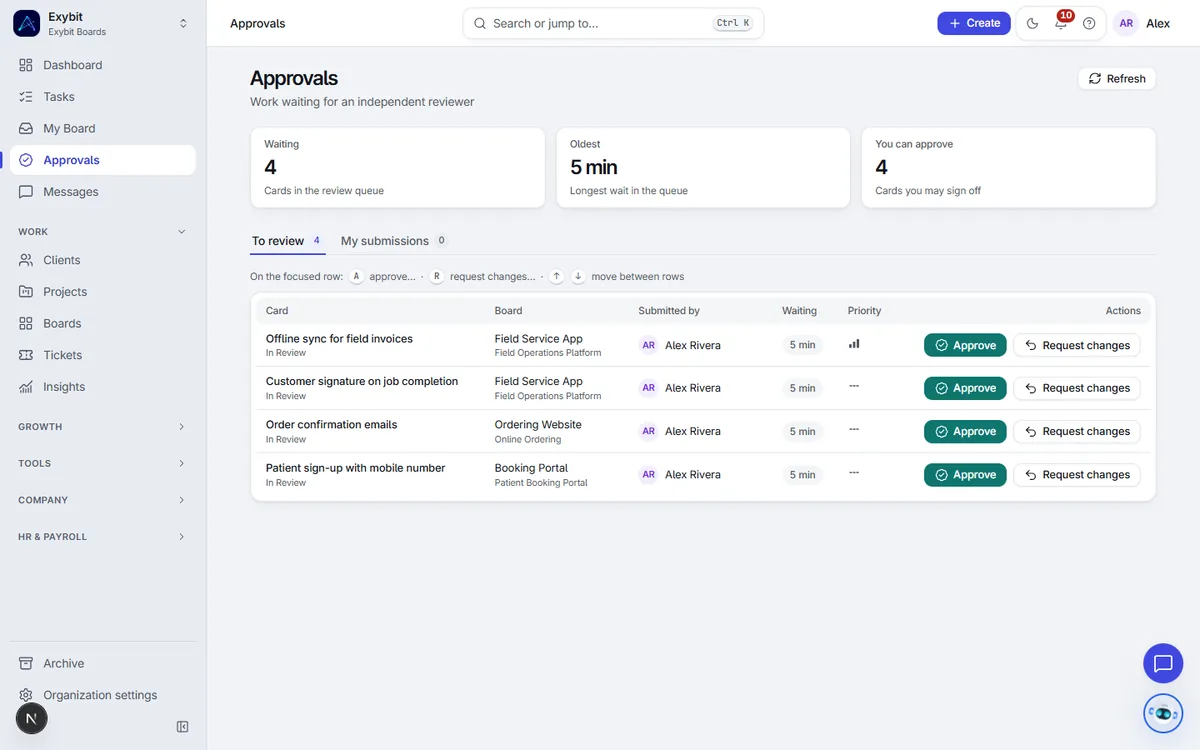Click the priority bars icon for Offline sync
Image resolution: width=1200 pixels, height=750 pixels.
pyautogui.click(x=854, y=344)
